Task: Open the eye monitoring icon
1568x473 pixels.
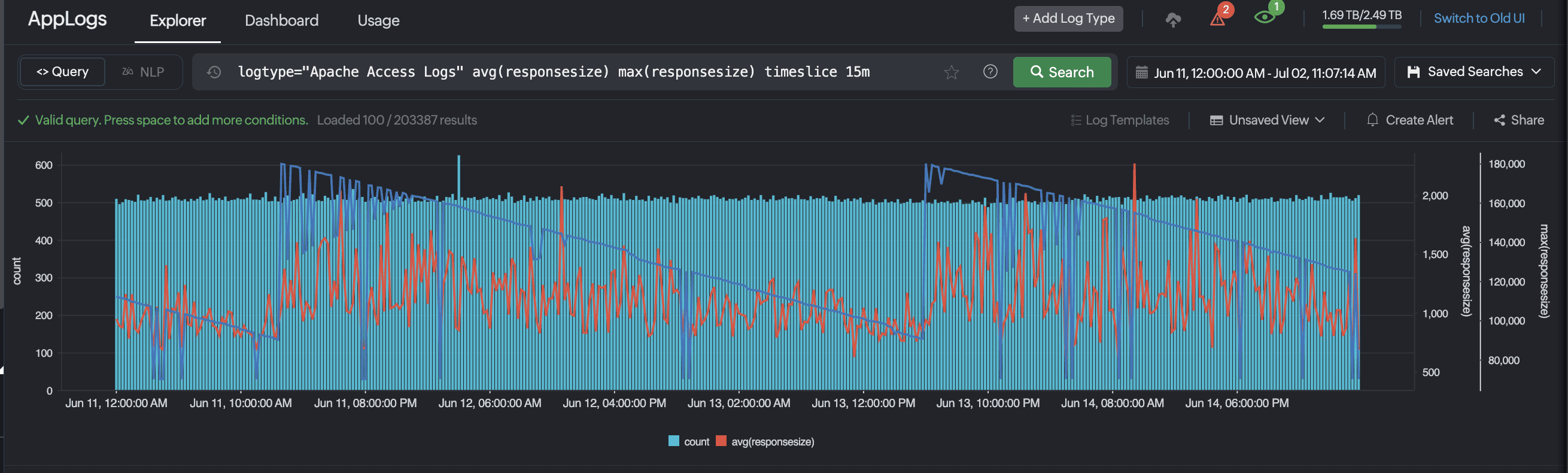Action: [1264, 17]
